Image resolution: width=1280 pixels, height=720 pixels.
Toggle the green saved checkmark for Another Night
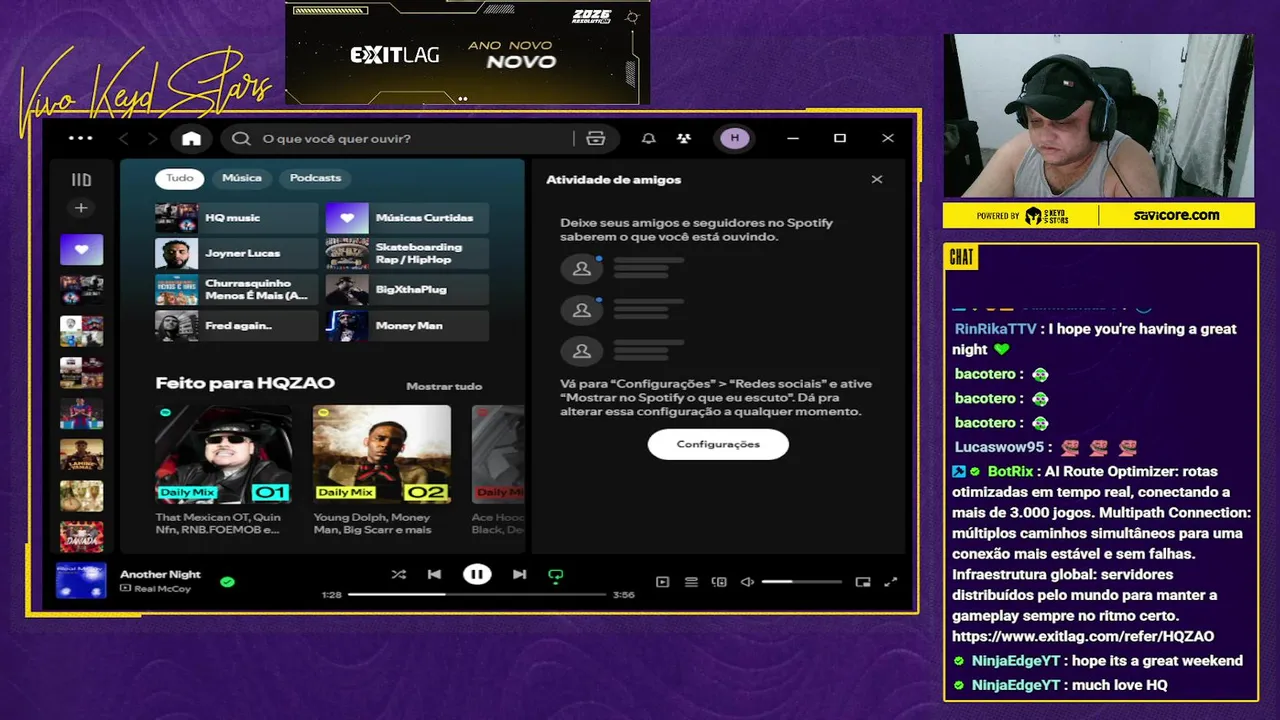click(227, 581)
